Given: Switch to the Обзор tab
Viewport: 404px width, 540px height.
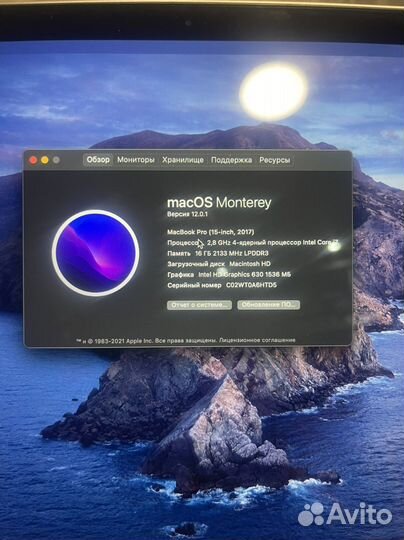Looking at the screenshot, I should [x=98, y=160].
